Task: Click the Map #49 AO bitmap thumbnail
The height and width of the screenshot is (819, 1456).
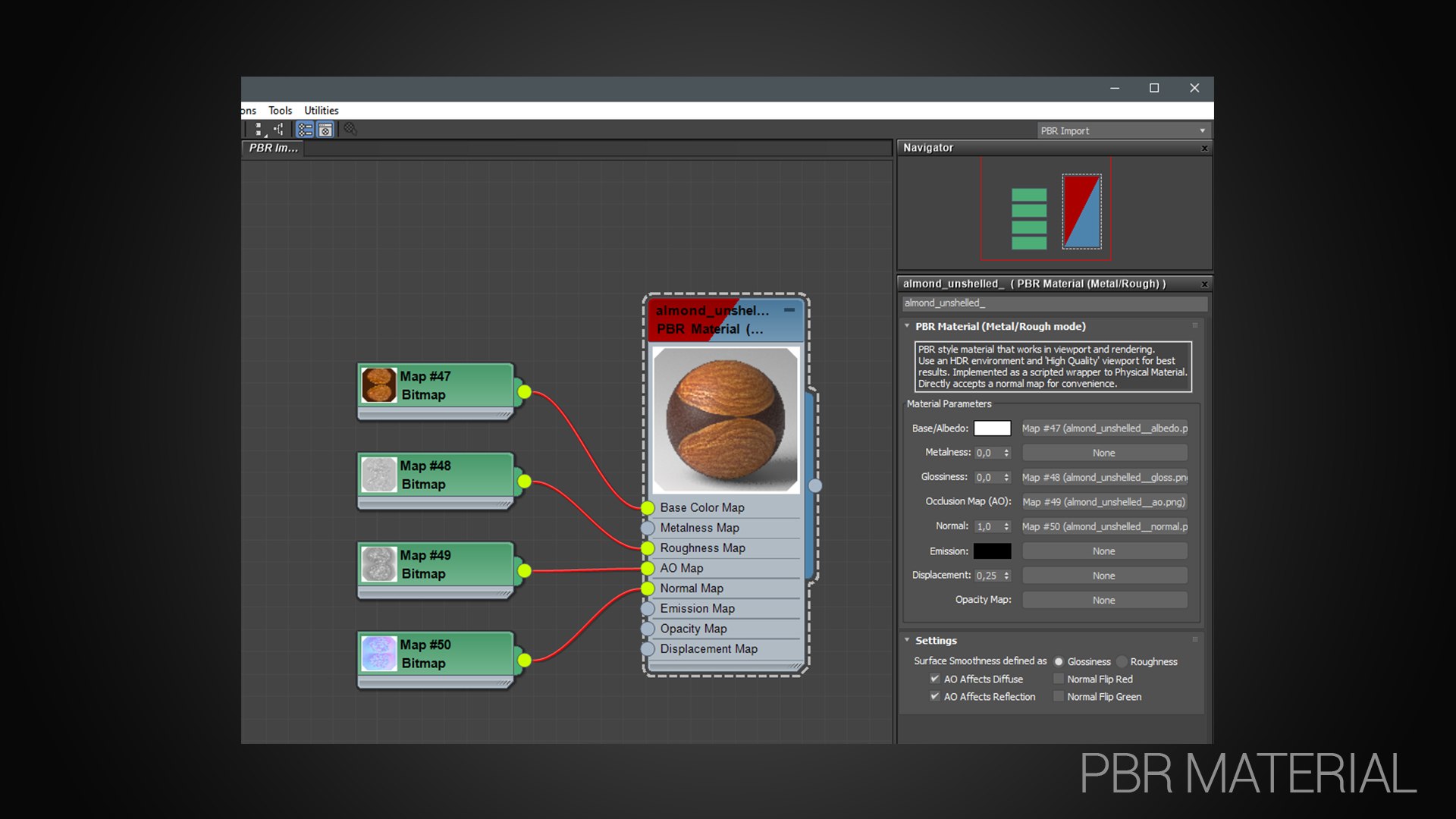Action: click(379, 564)
